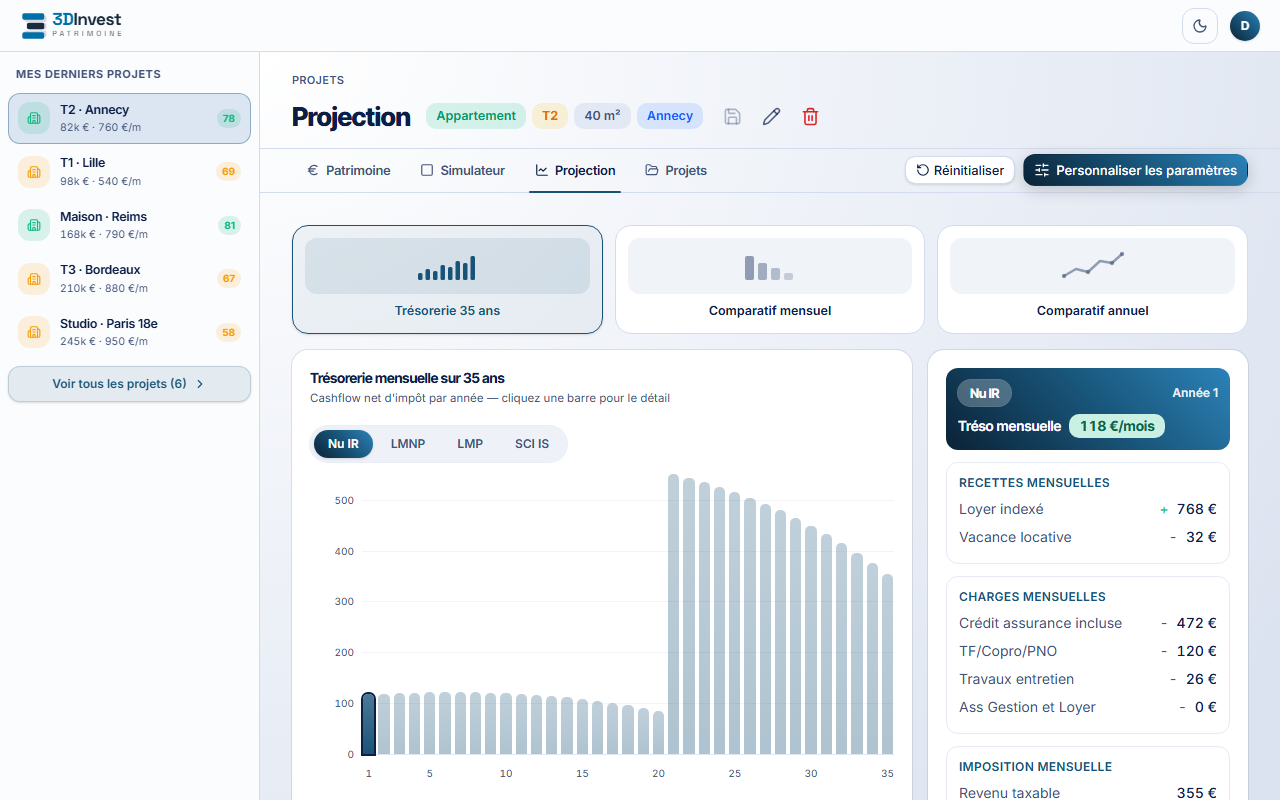
Task: Open Personnaliser les paramètres
Action: [x=1135, y=170]
